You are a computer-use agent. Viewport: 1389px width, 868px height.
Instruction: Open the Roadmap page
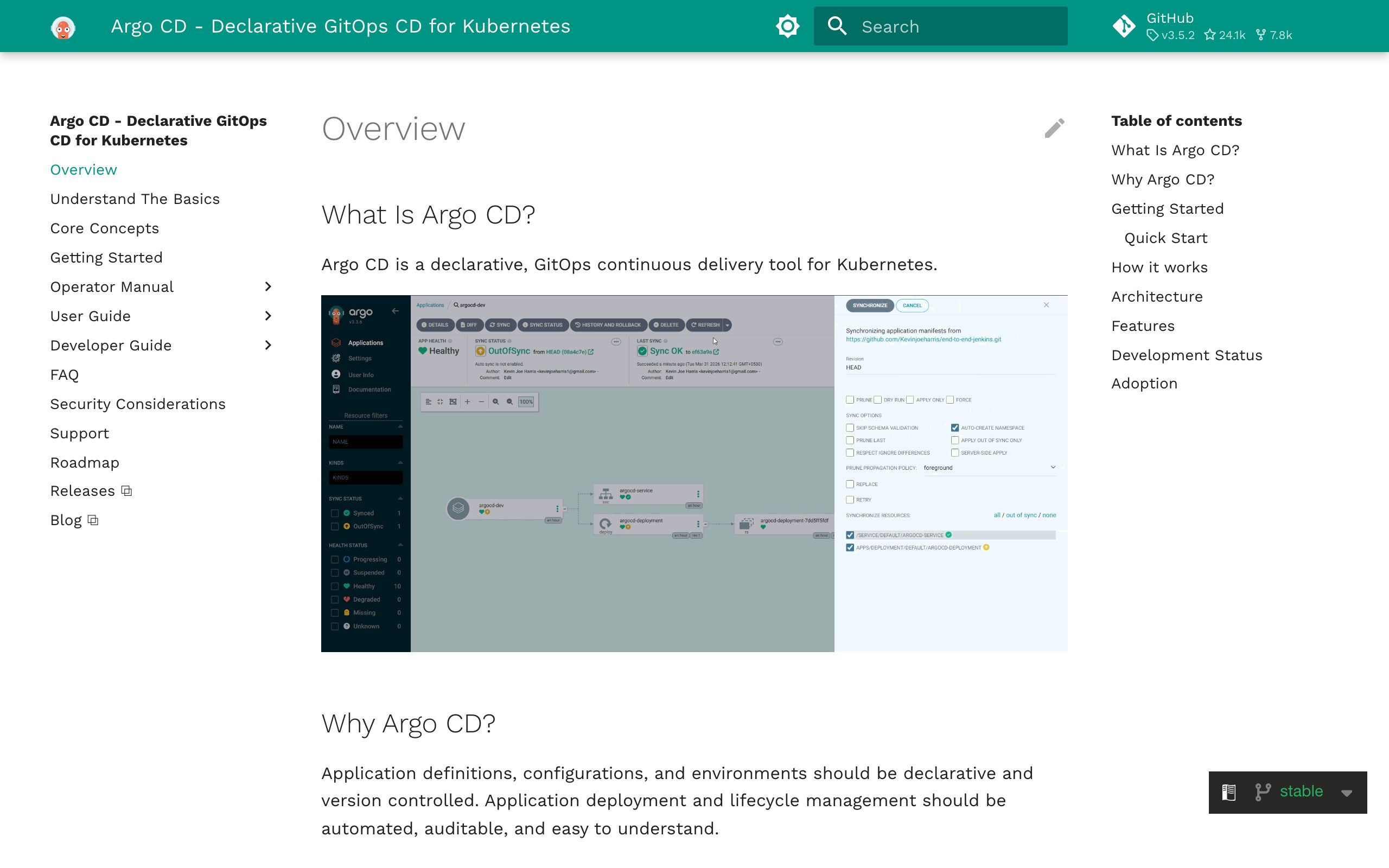(85, 463)
